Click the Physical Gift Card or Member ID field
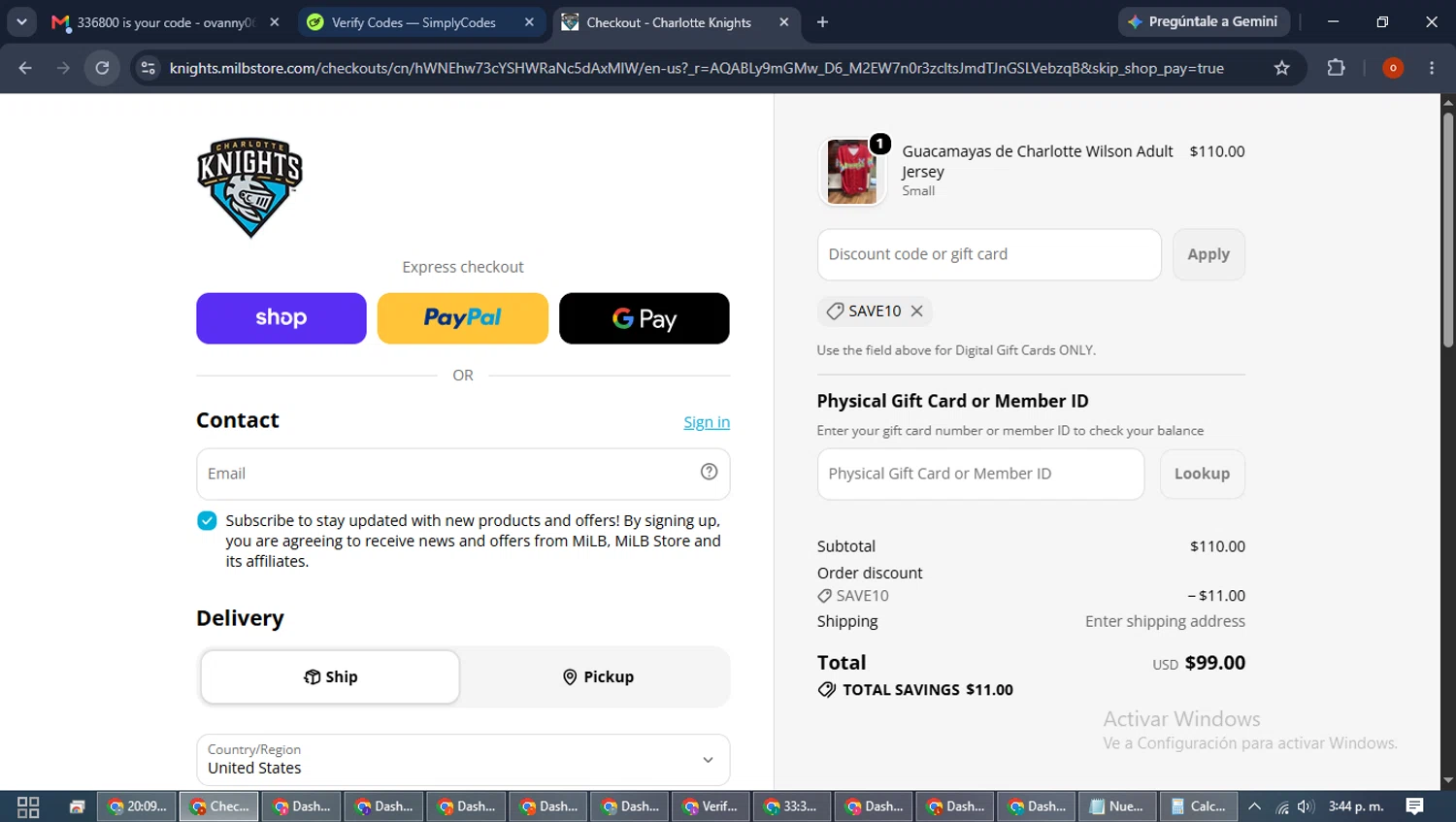Image resolution: width=1456 pixels, height=822 pixels. click(x=980, y=474)
